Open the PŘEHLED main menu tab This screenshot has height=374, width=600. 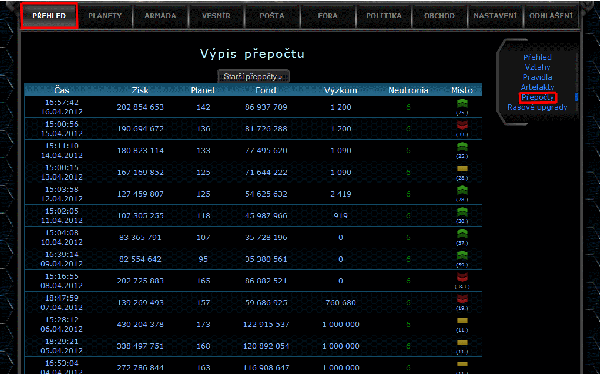49,16
